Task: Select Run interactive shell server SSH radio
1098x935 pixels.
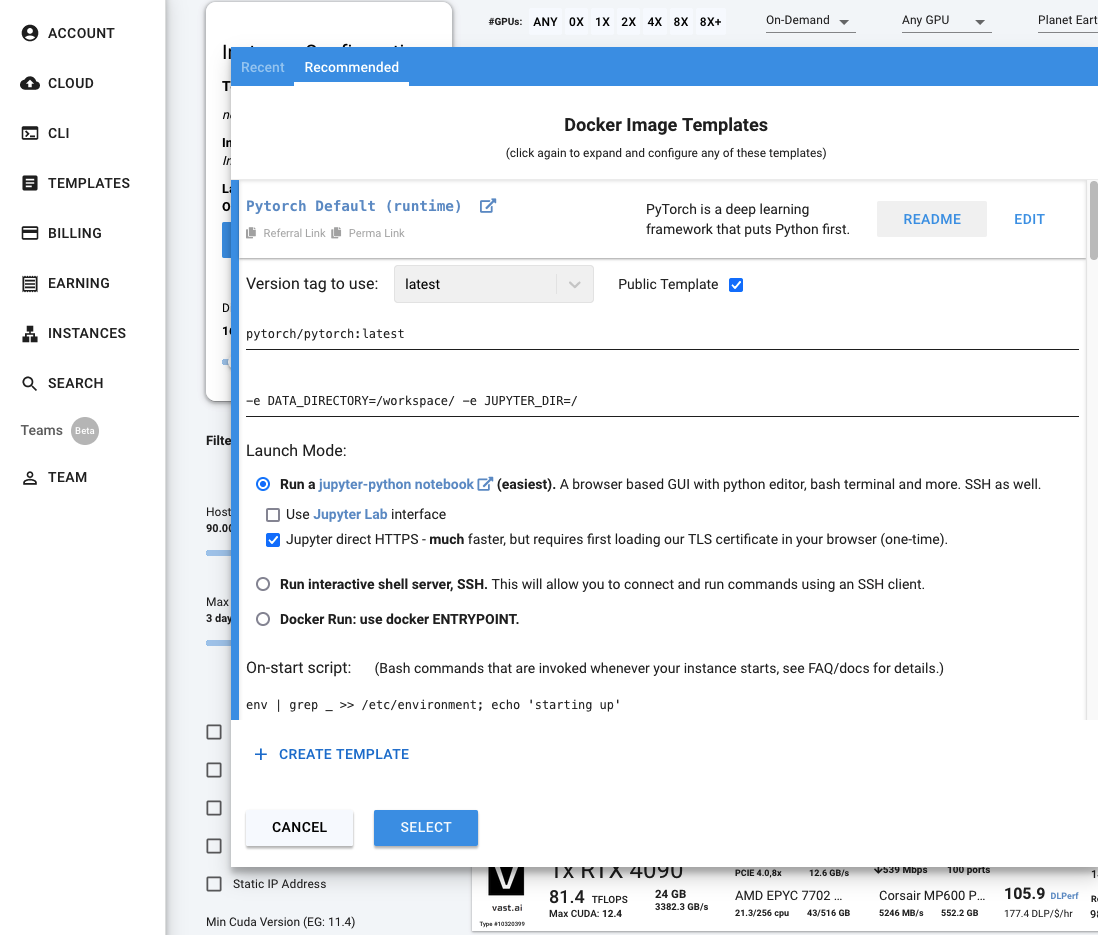Action: click(263, 584)
